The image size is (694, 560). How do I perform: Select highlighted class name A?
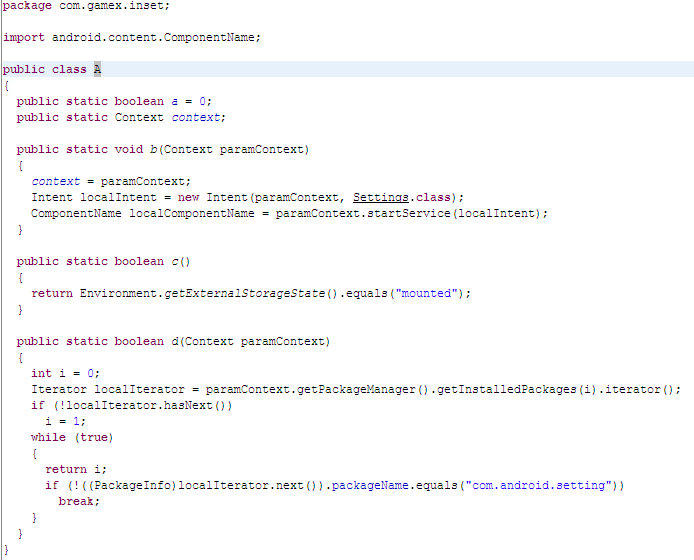point(97,69)
